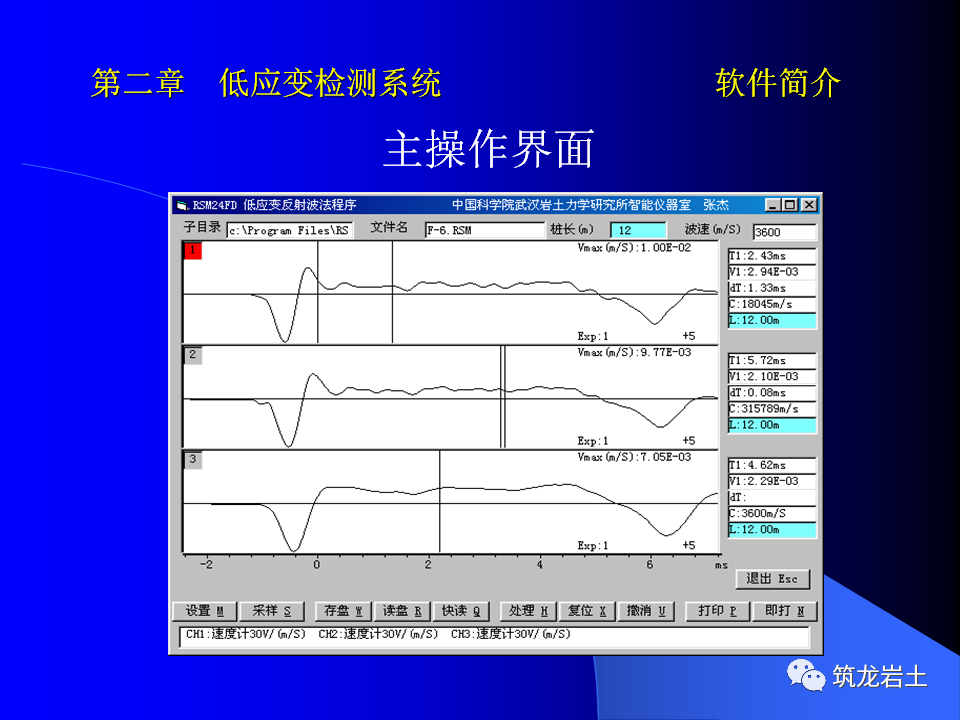Viewport: 960px width, 720px height.
Task: Minimize the RSM24FD window
Action: [x=773, y=205]
